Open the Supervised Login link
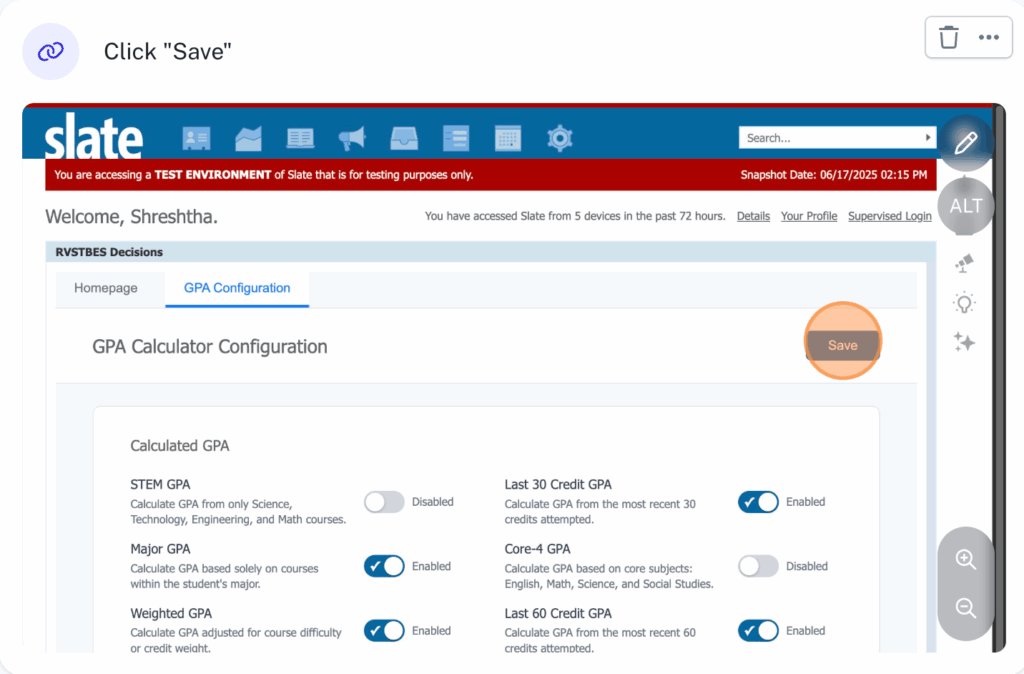1024x674 pixels. [x=889, y=216]
